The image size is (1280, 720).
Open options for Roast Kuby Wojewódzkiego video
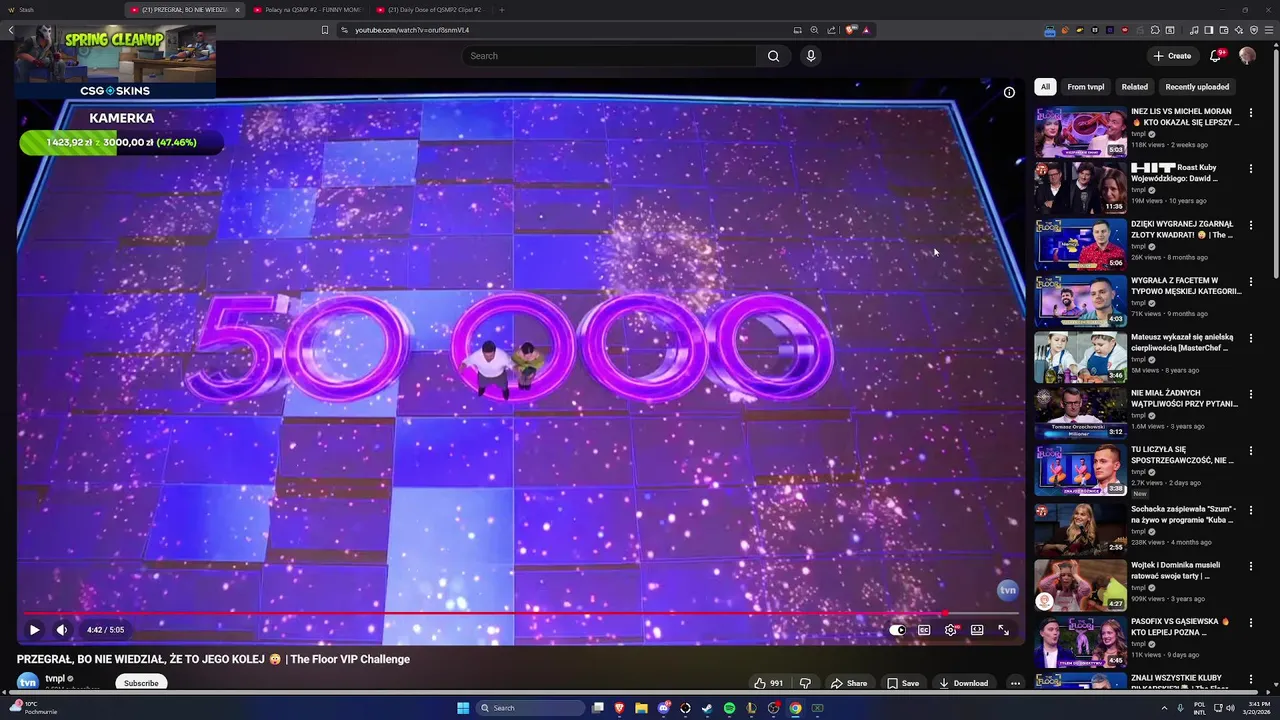tap(1250, 169)
